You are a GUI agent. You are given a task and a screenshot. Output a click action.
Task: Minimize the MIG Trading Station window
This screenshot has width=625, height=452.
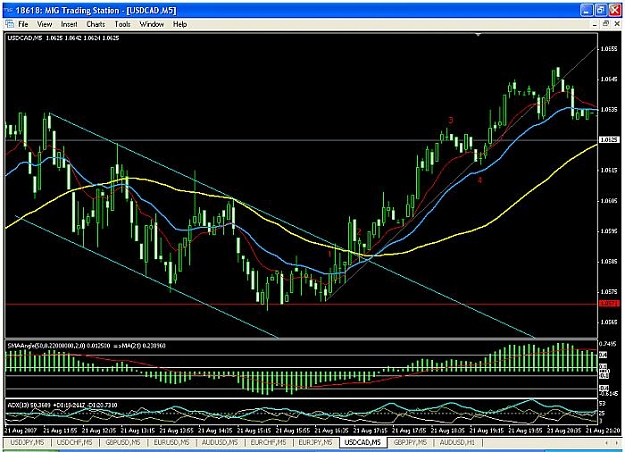point(586,10)
